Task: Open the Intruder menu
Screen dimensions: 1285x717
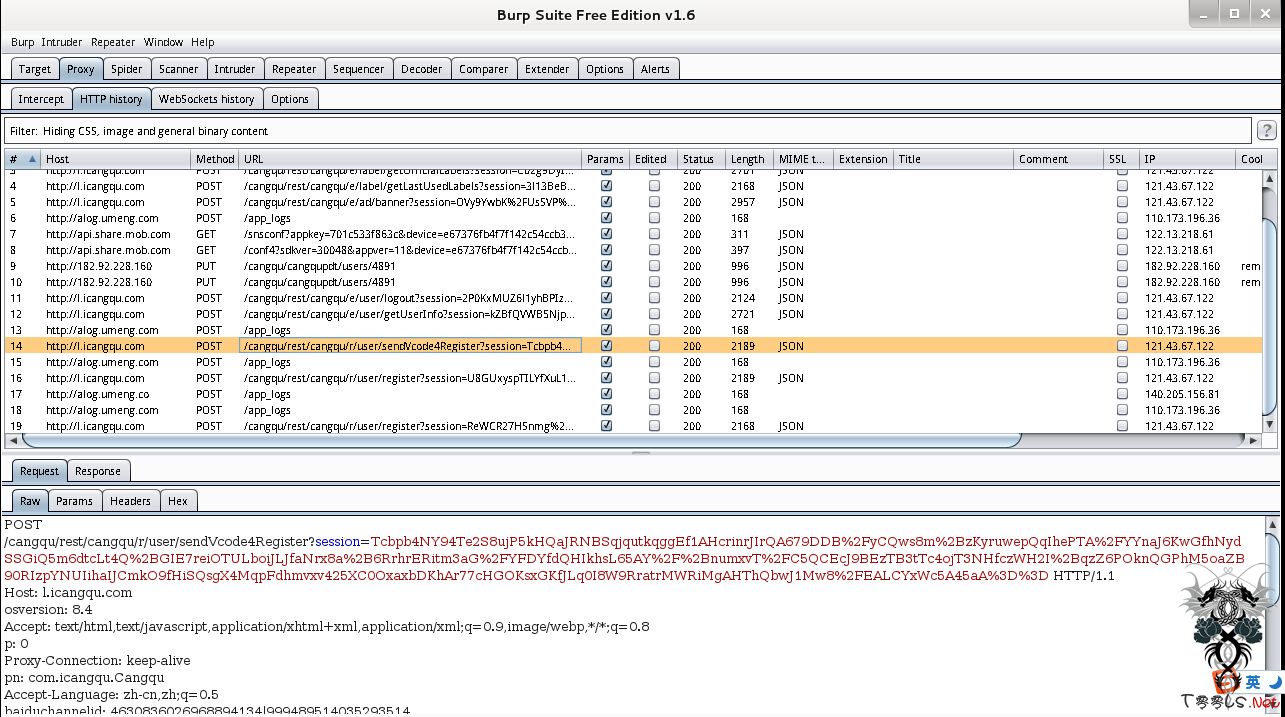Action: tap(61, 42)
